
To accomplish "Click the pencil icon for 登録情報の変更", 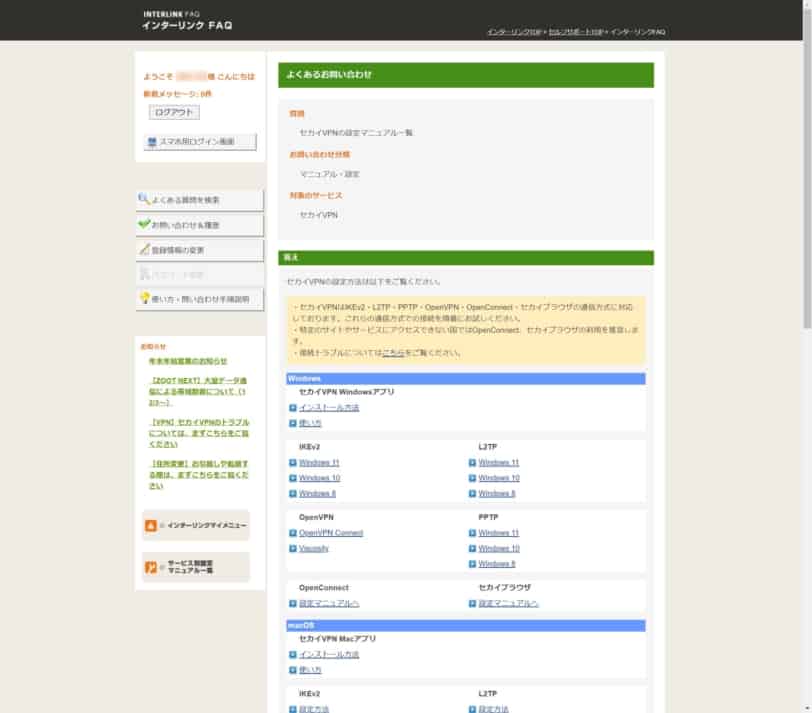I will pyautogui.click(x=144, y=249).
